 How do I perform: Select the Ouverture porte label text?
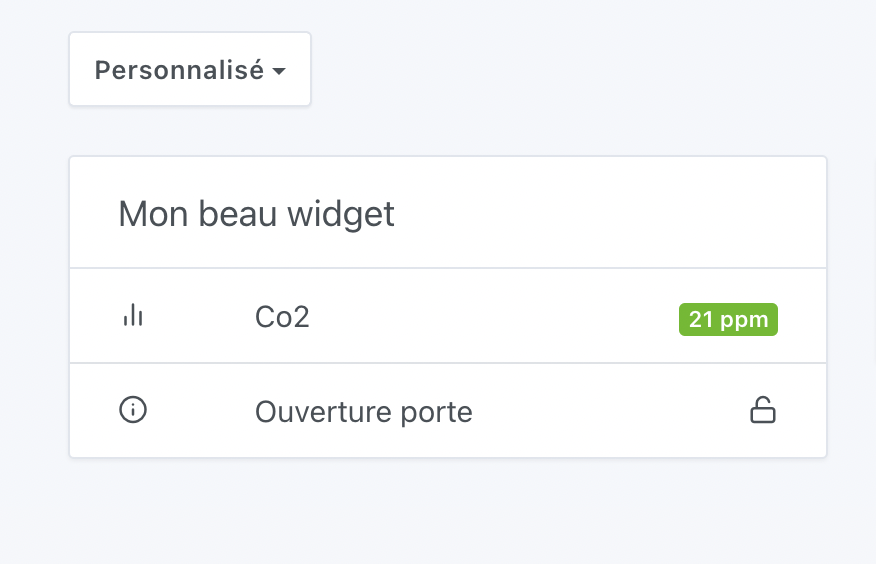coord(364,412)
